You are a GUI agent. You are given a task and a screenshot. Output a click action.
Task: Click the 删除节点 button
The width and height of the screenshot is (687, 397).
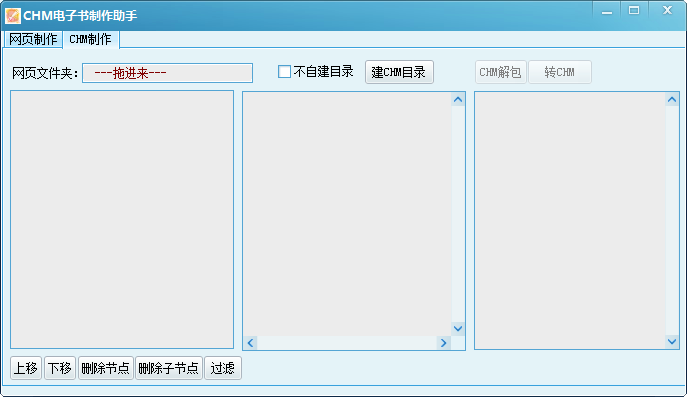coord(106,368)
